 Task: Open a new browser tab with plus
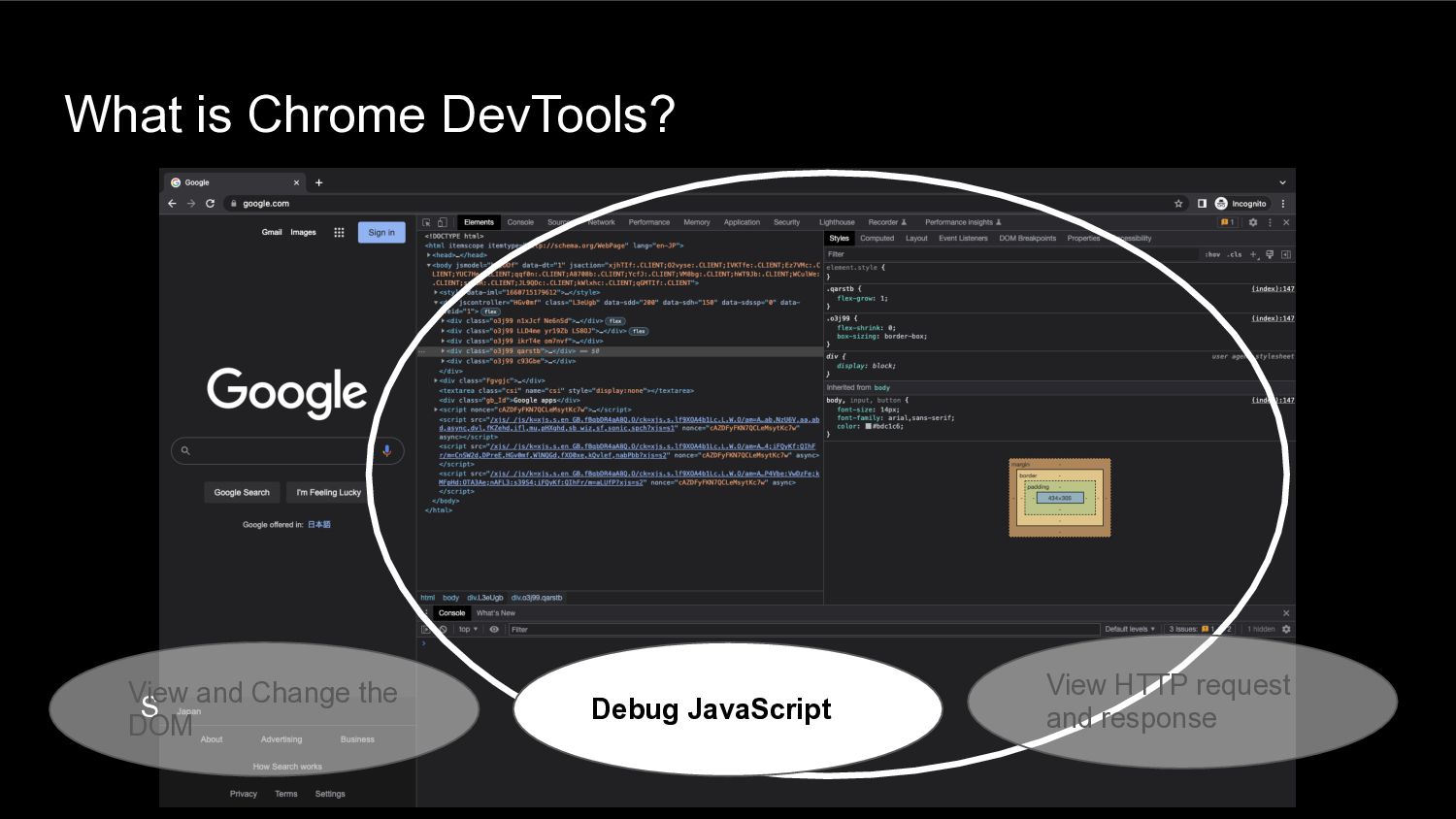tap(318, 182)
